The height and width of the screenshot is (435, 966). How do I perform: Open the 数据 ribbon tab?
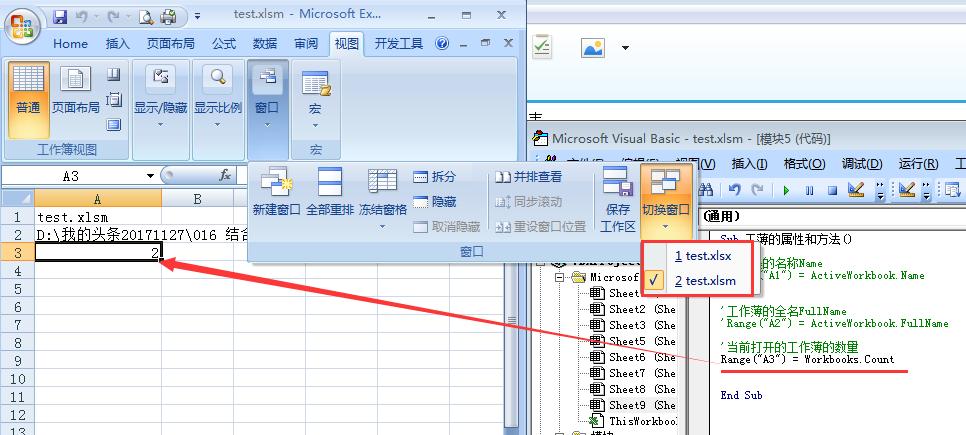coord(265,44)
